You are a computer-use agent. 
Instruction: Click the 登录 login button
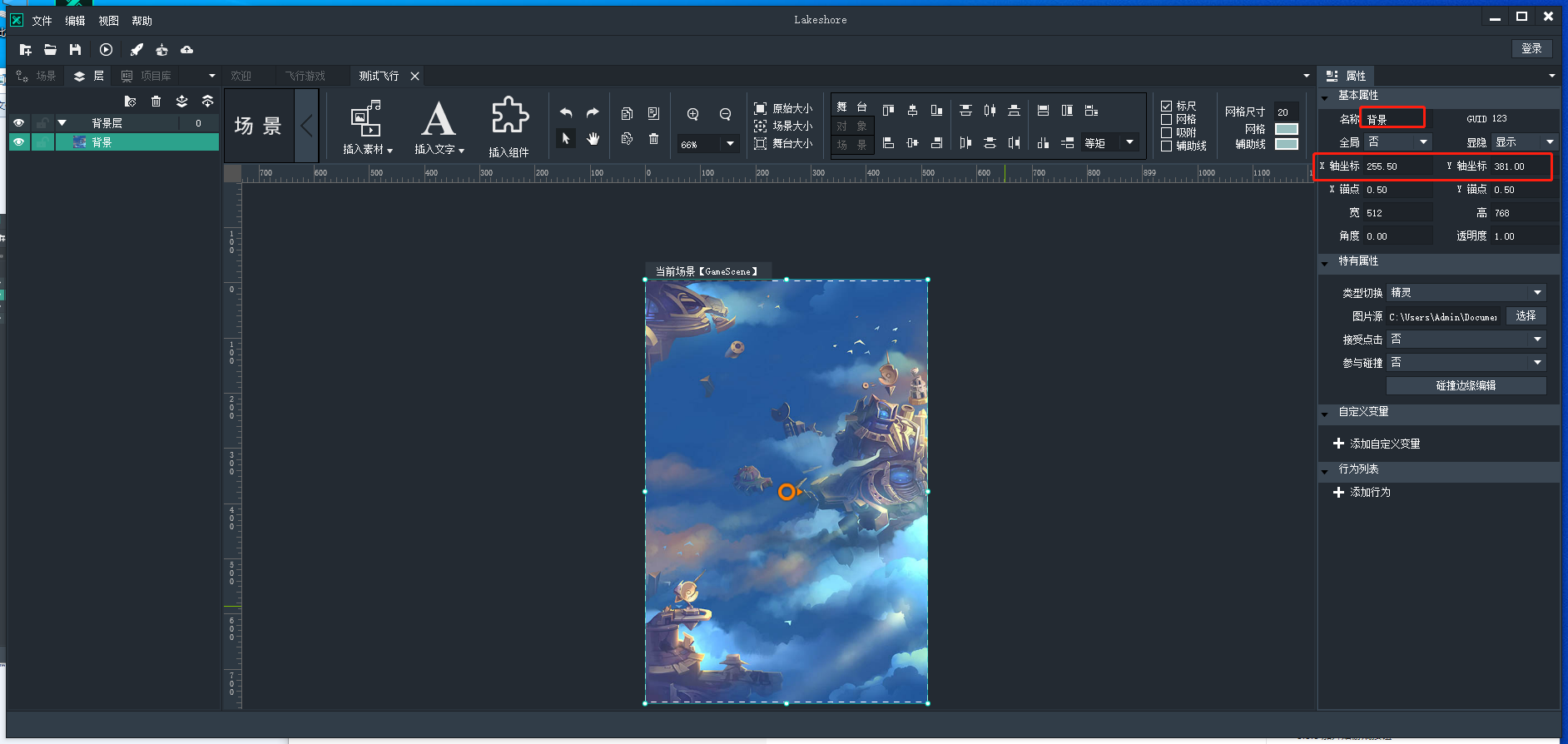pyautogui.click(x=1531, y=48)
